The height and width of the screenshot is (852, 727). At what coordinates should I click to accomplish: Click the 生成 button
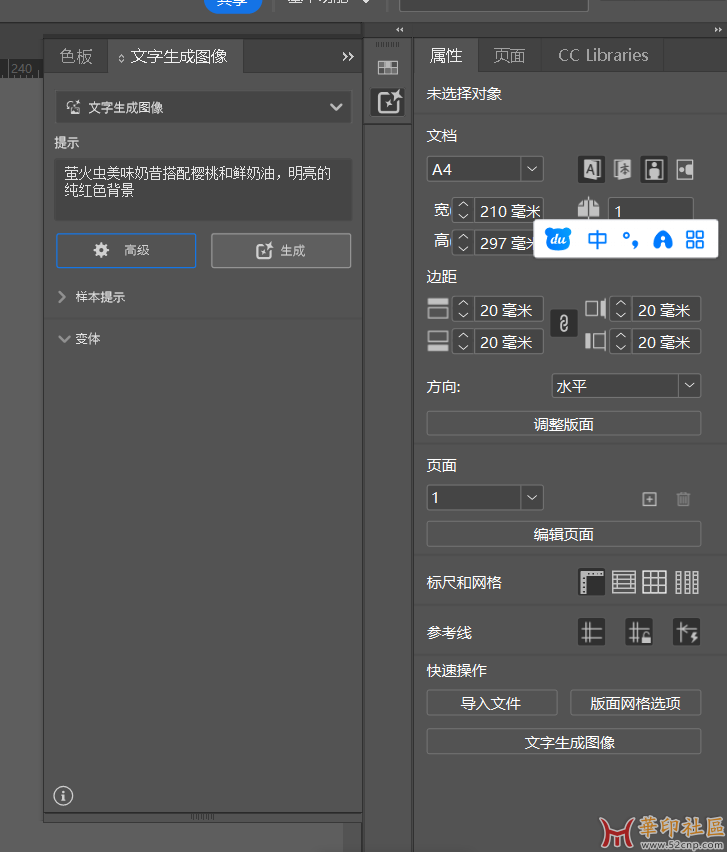pyautogui.click(x=281, y=250)
